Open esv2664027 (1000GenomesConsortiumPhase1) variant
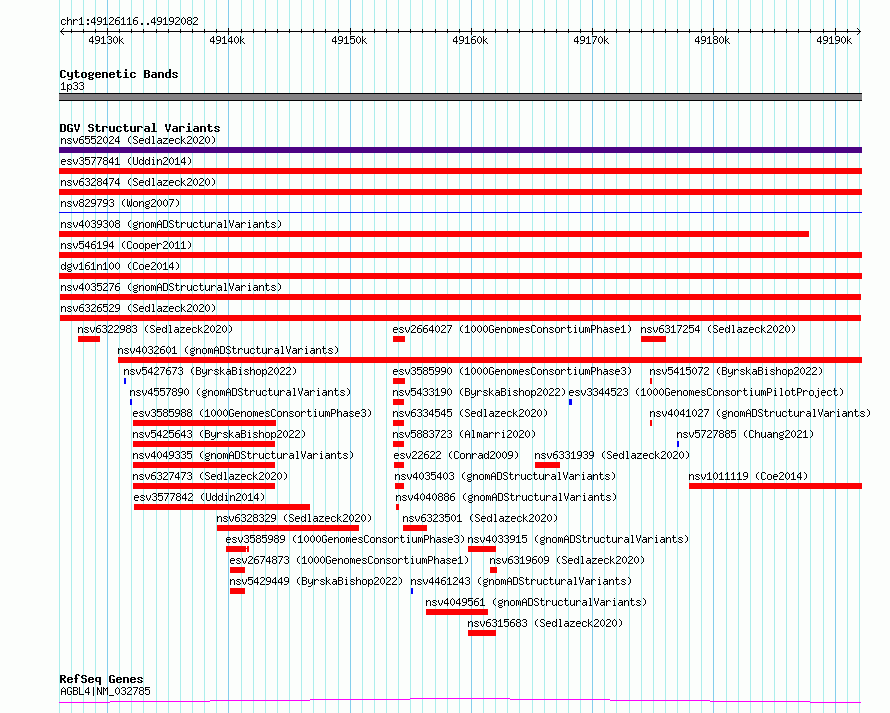The height and width of the screenshot is (713, 890). pos(512,329)
